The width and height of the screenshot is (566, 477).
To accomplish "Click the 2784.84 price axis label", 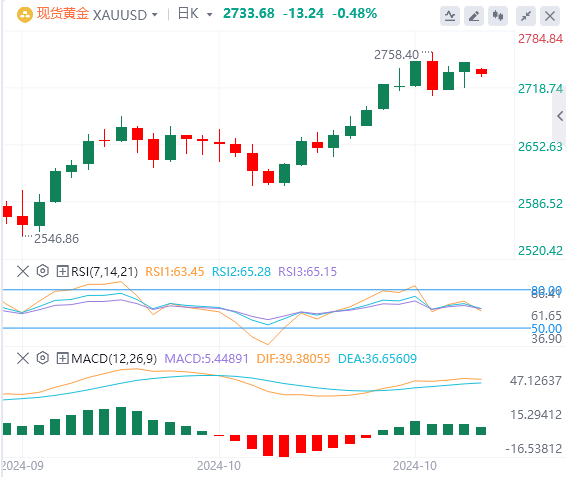I will click(x=540, y=39).
